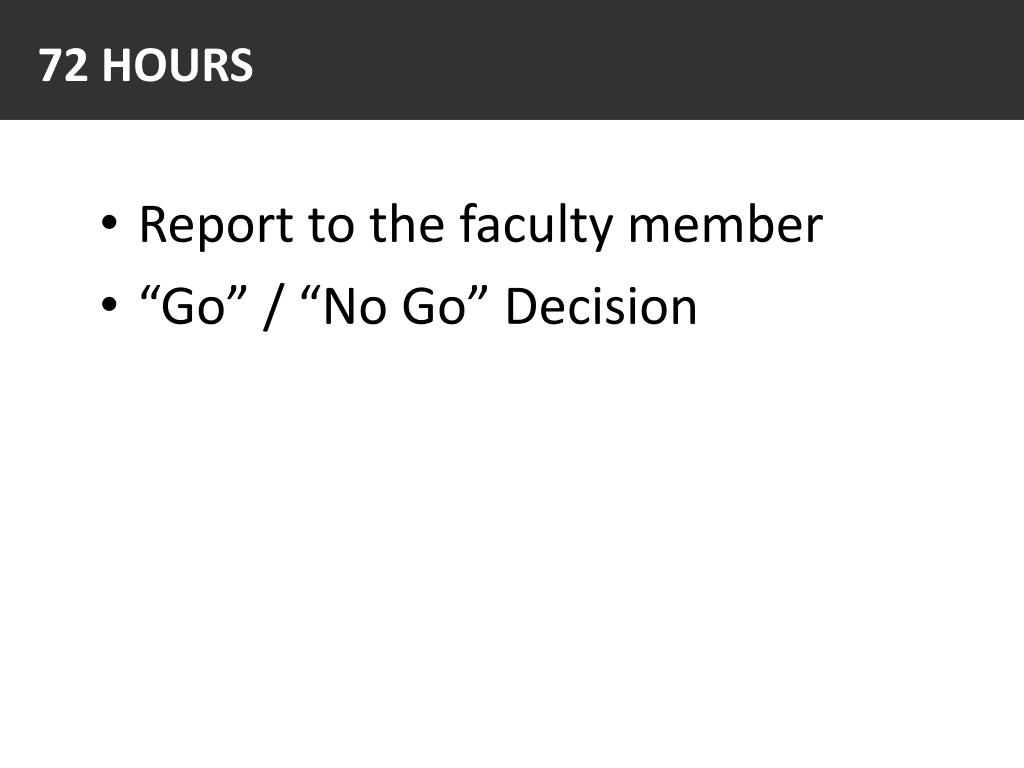Click the first bullet point marker
This screenshot has height=768, width=1024.
point(109,223)
